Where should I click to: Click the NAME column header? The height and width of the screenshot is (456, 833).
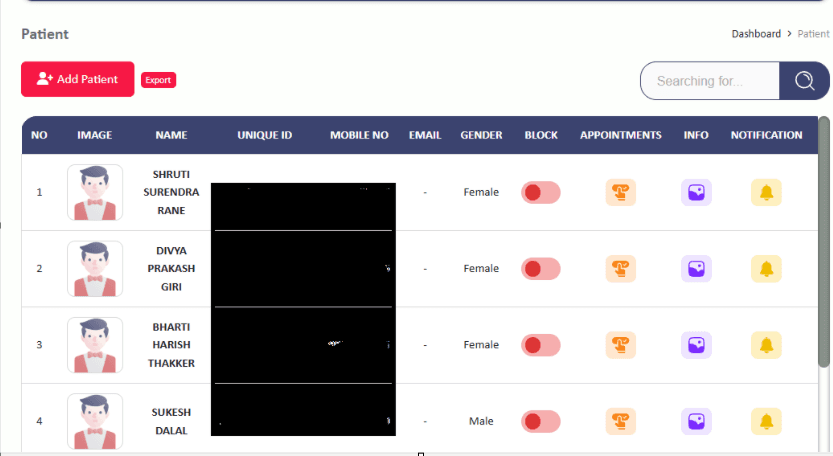click(x=171, y=136)
